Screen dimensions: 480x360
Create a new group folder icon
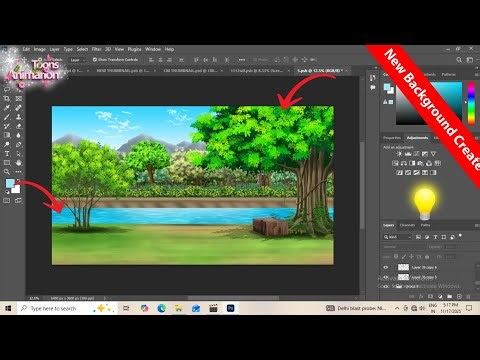[x=450, y=296]
